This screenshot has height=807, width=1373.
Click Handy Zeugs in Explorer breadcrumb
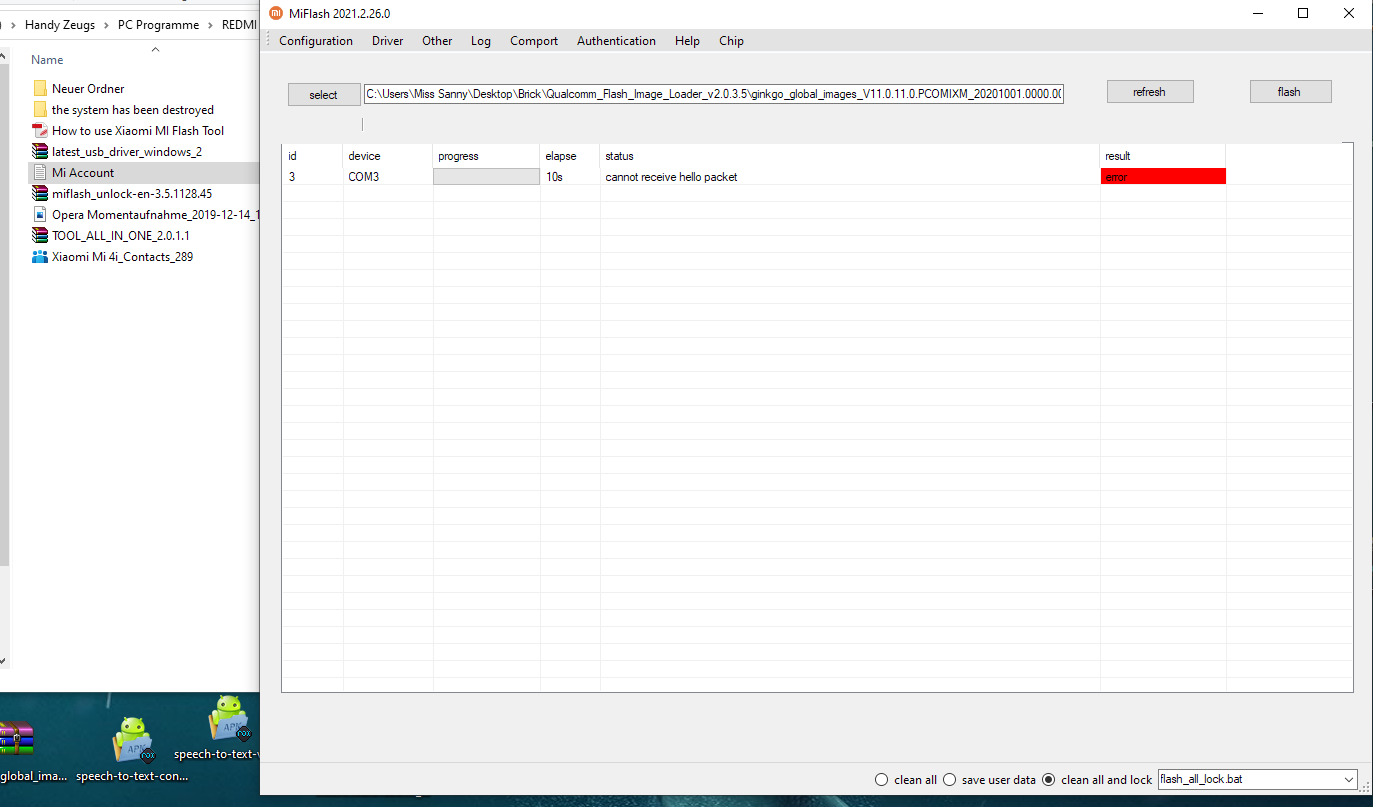click(60, 25)
